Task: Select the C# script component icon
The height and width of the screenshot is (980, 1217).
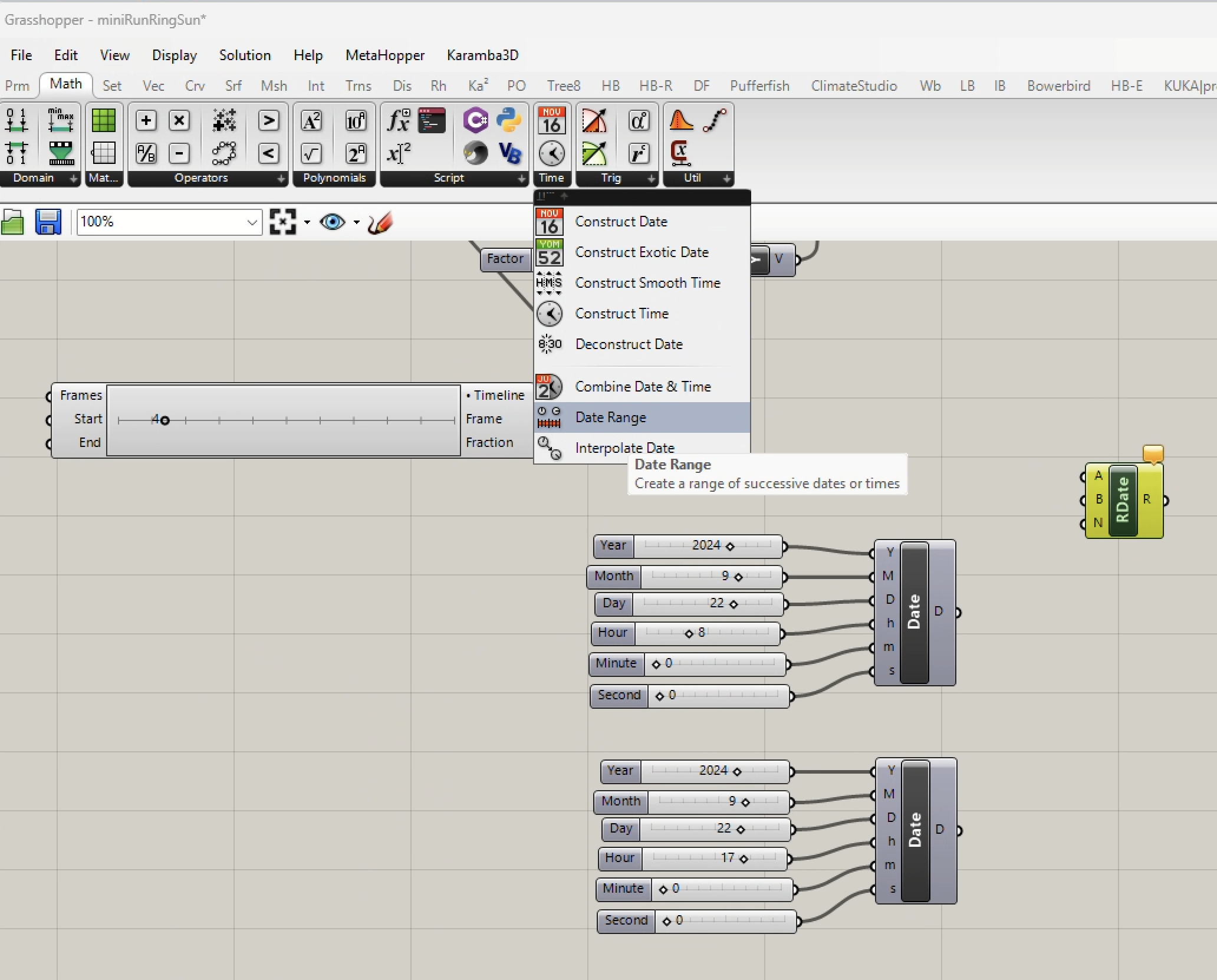Action: point(475,120)
